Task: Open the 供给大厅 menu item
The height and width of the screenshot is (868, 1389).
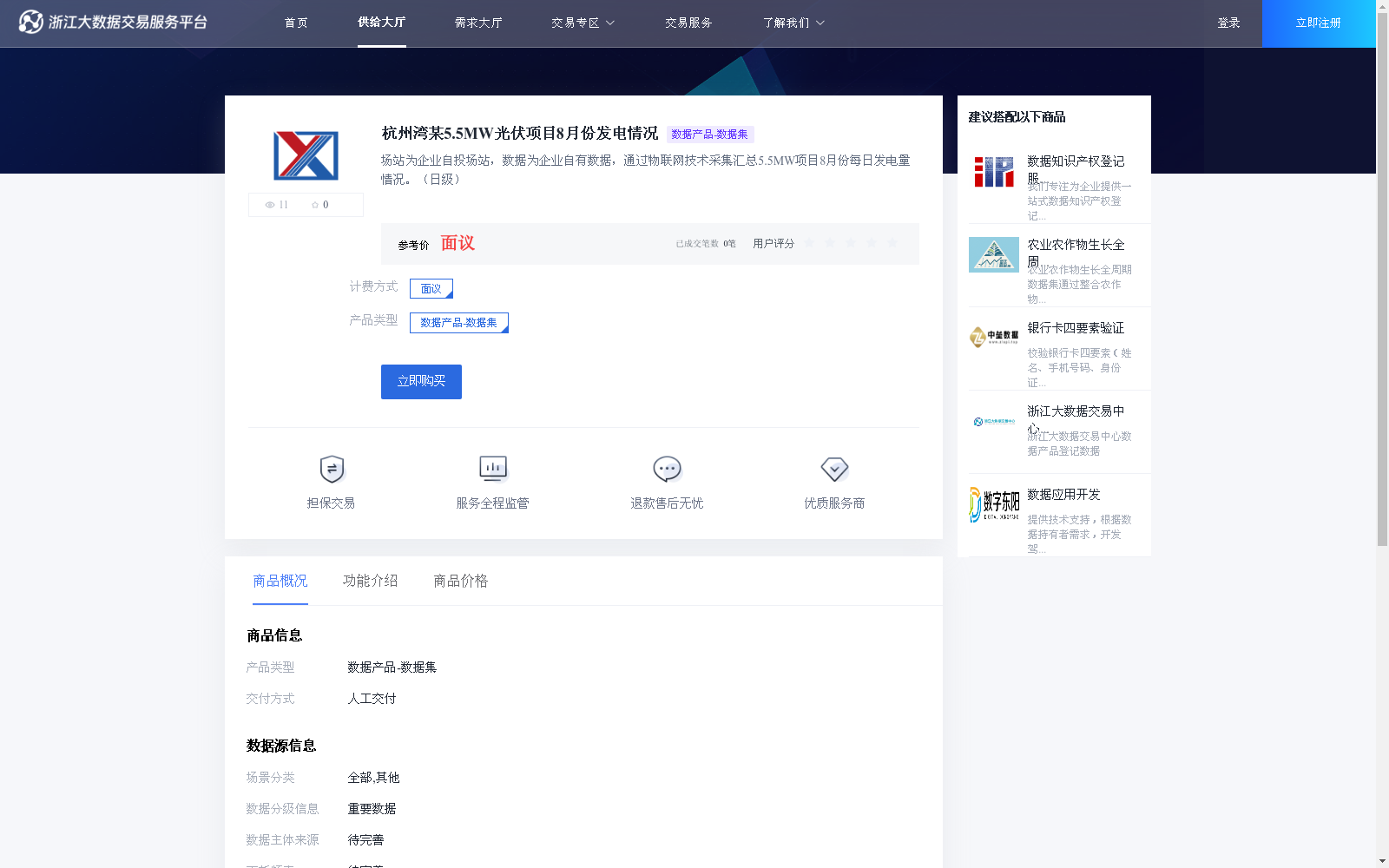Action: [x=382, y=22]
